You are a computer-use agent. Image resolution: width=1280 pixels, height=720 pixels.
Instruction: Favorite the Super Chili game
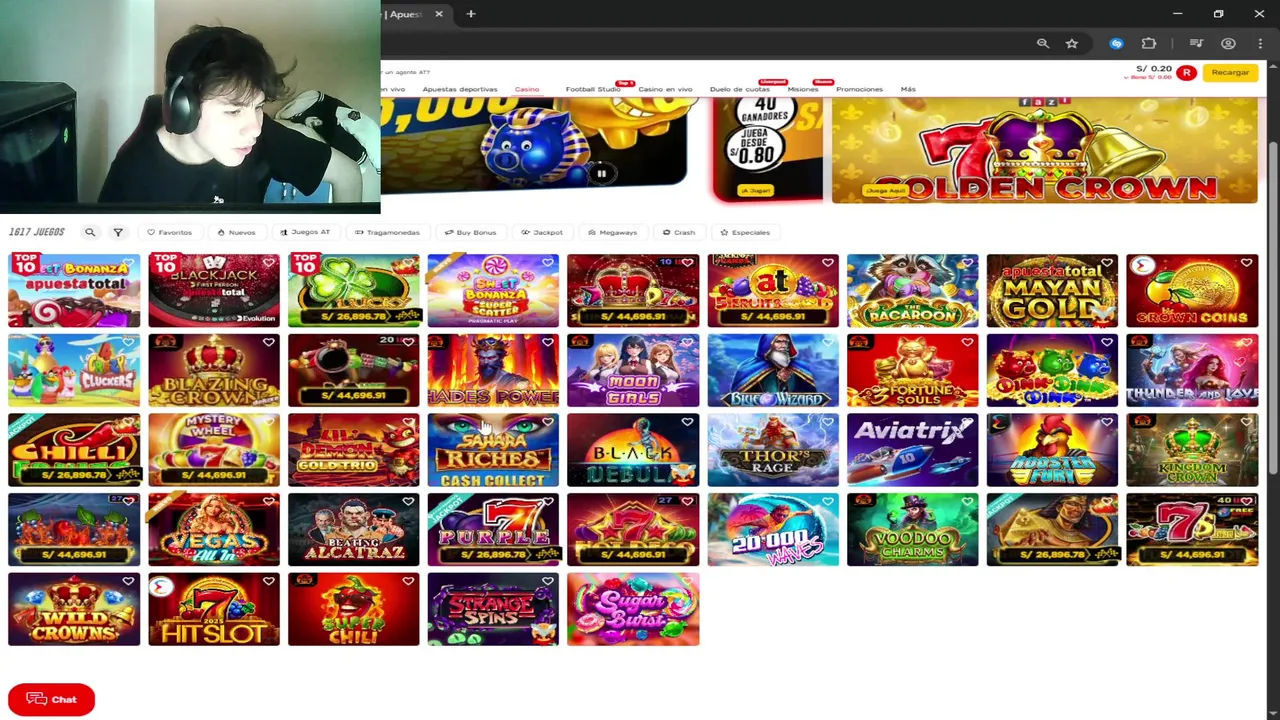click(x=408, y=581)
